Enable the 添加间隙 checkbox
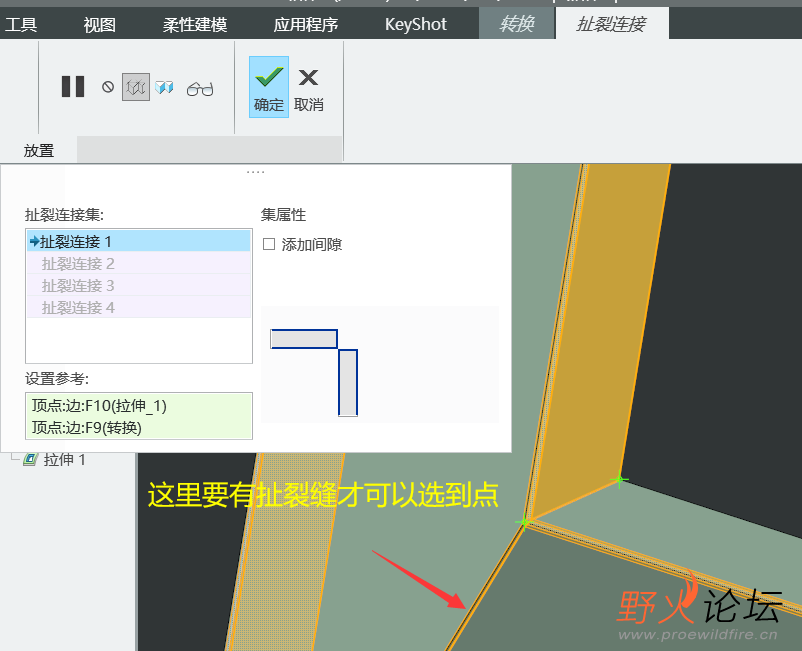Image resolution: width=802 pixels, height=651 pixels. tap(269, 244)
